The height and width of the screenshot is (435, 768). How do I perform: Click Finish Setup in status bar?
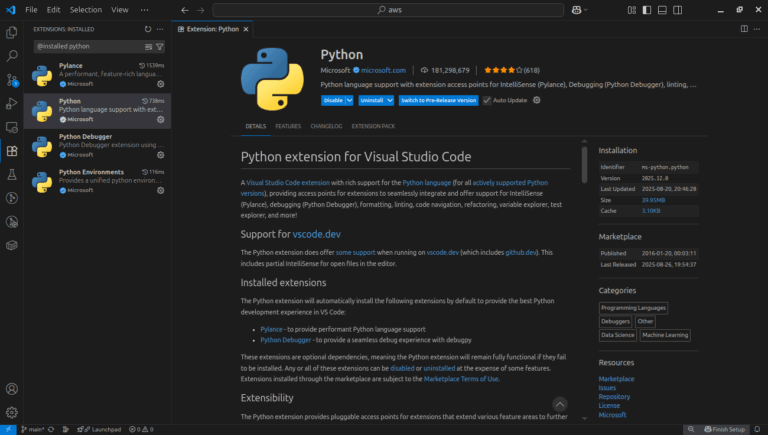[724, 429]
